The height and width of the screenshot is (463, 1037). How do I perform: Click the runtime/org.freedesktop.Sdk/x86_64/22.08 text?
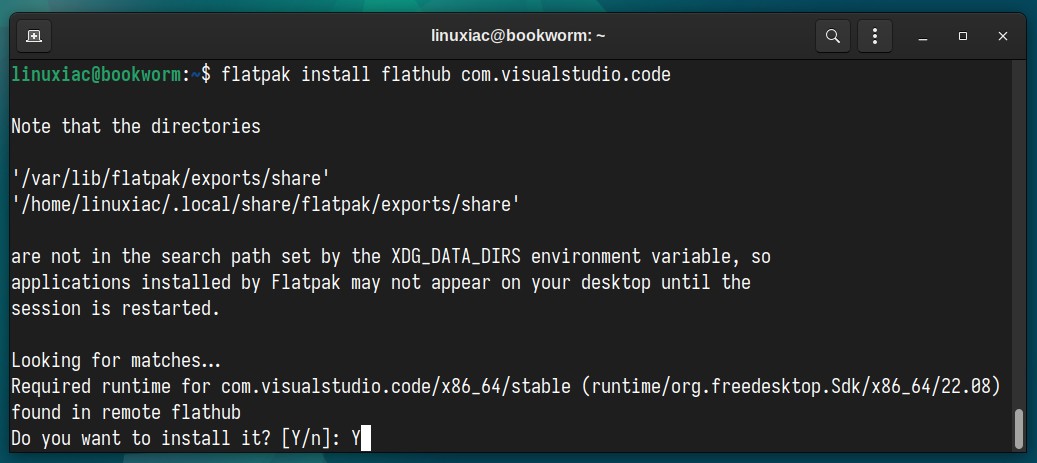(791, 386)
